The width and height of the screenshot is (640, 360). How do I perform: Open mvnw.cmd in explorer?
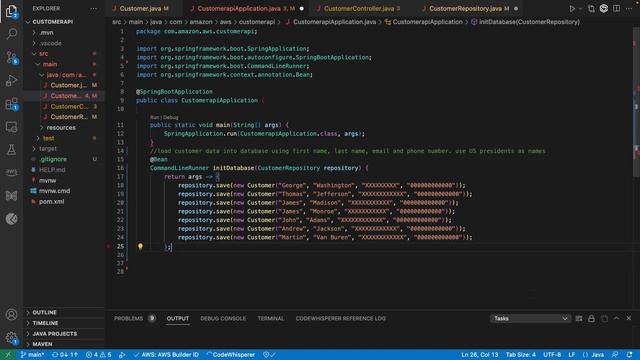click(x=54, y=191)
